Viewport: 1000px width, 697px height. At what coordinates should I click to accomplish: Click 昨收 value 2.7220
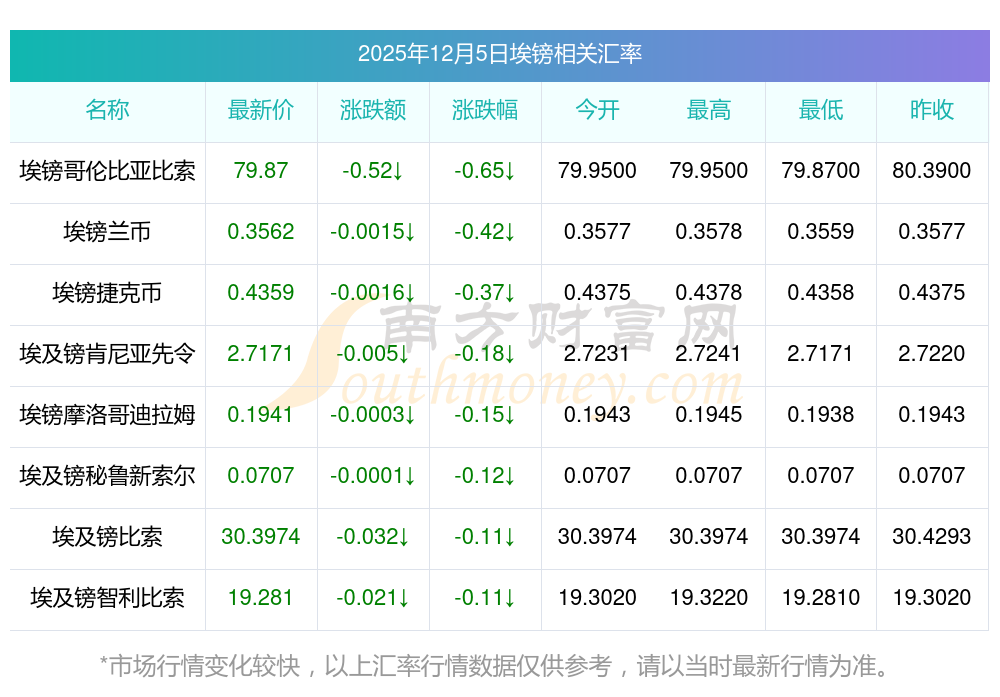click(x=932, y=354)
